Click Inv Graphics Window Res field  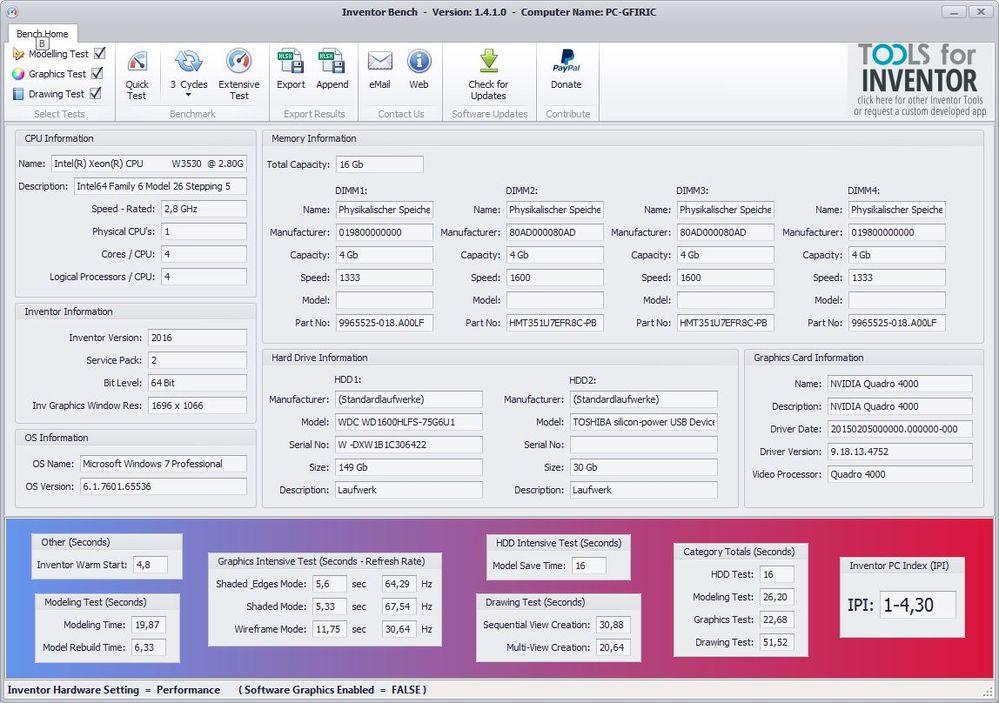pos(198,405)
